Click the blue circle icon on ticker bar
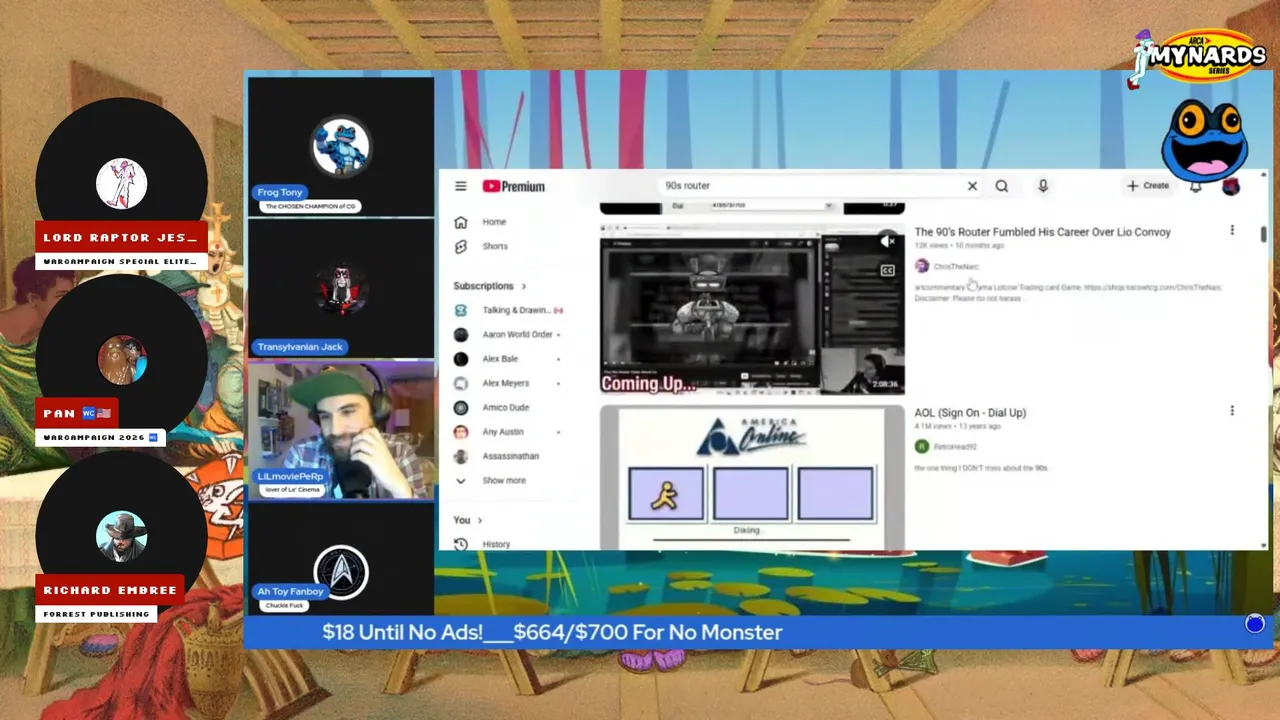The width and height of the screenshot is (1280, 720). [x=1255, y=624]
